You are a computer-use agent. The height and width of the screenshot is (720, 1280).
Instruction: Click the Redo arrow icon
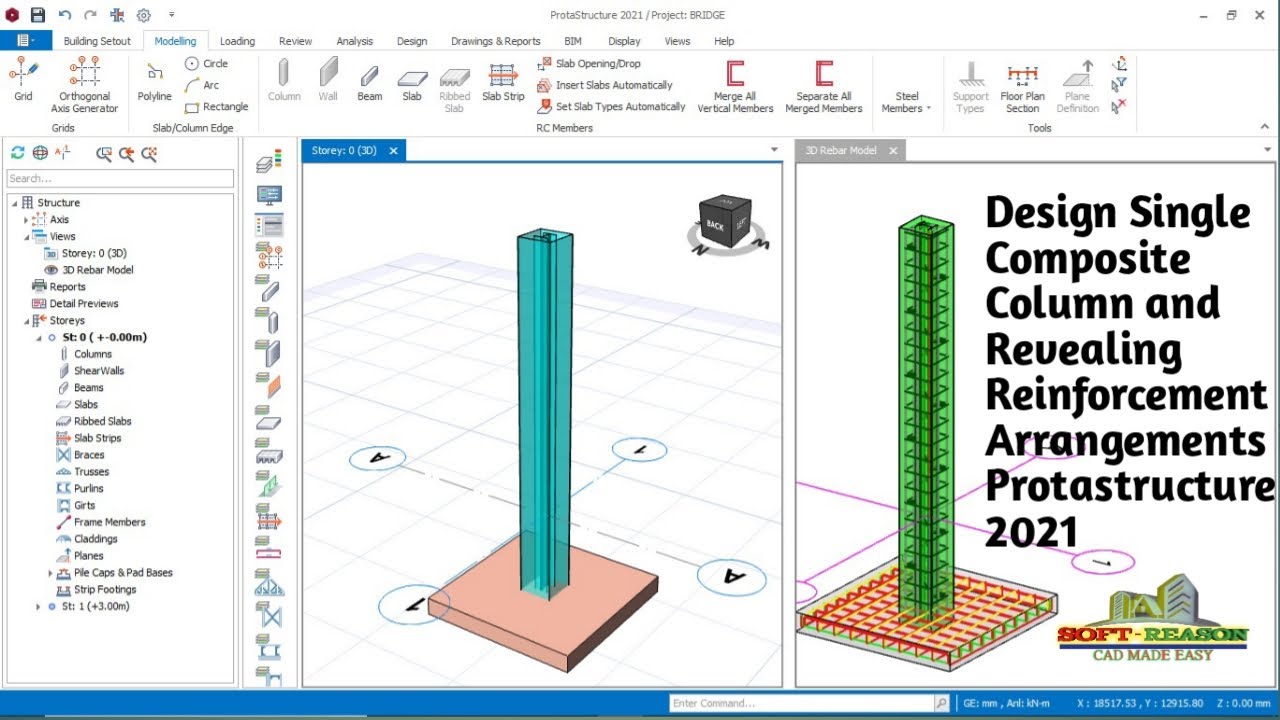(x=91, y=15)
